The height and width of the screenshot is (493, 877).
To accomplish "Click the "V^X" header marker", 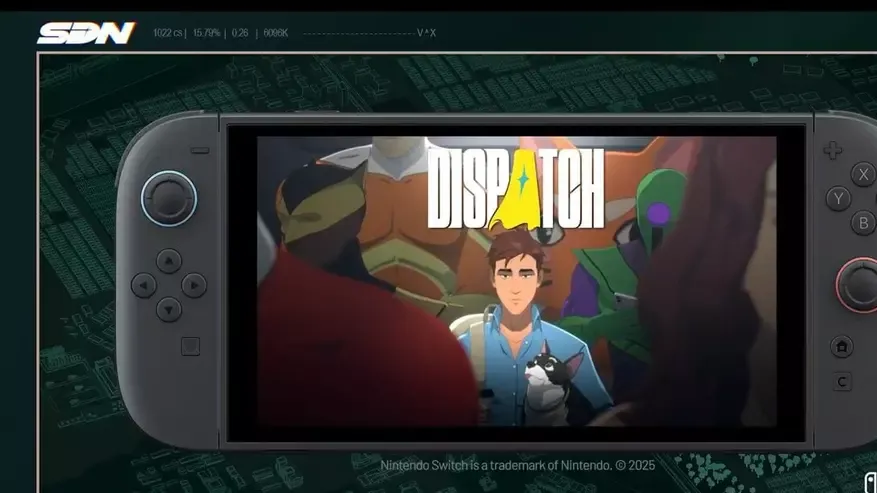I will click(x=426, y=33).
